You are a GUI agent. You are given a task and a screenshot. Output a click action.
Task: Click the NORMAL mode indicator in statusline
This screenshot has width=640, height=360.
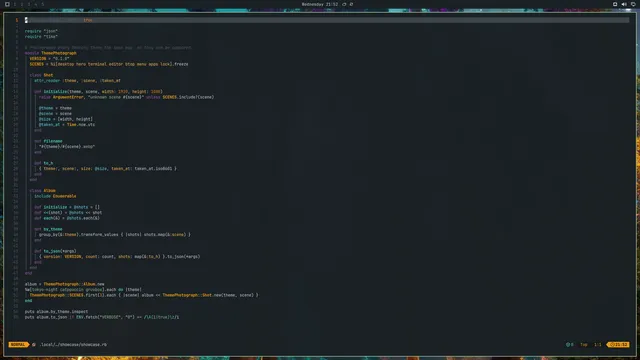18,344
